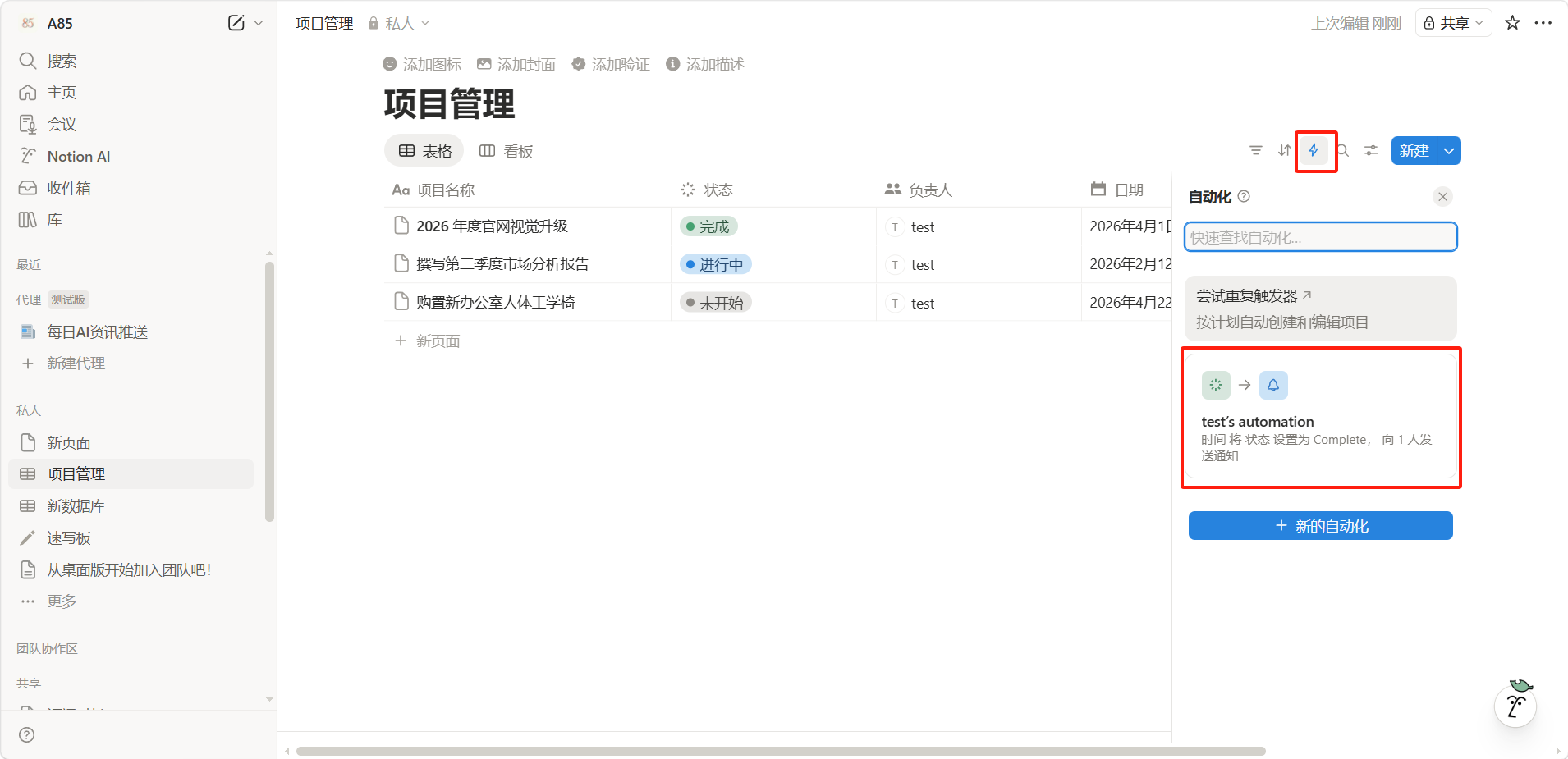This screenshot has width=1568, height=759.
Task: Click the 进行中 status tag
Action: click(716, 265)
